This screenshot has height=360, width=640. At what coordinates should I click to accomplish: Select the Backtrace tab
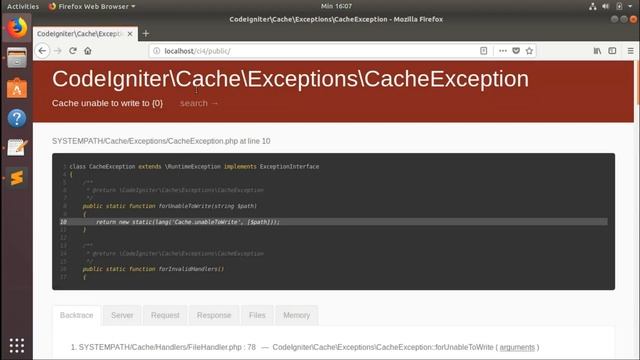(76, 315)
